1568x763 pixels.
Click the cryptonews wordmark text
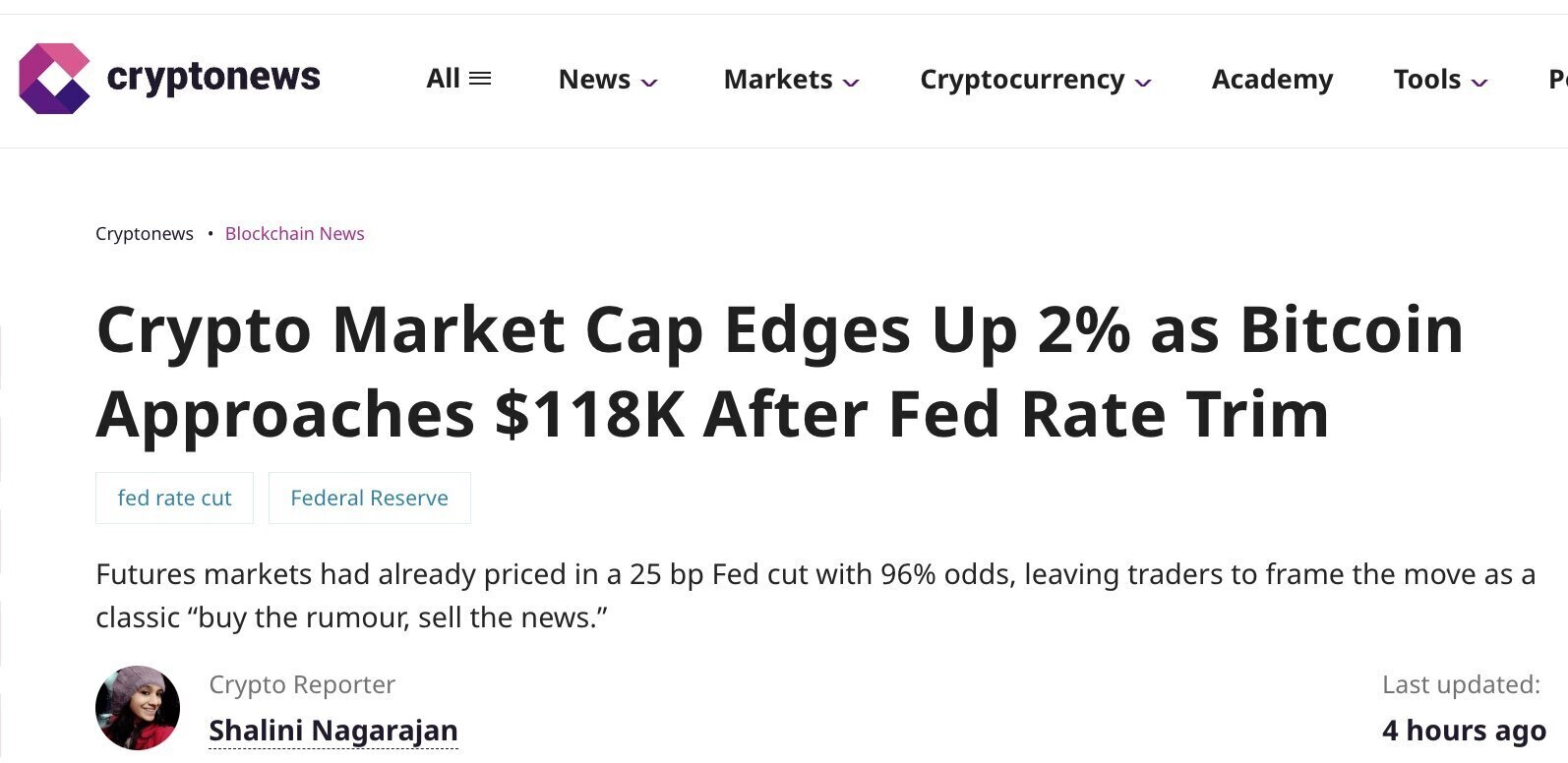tap(213, 77)
